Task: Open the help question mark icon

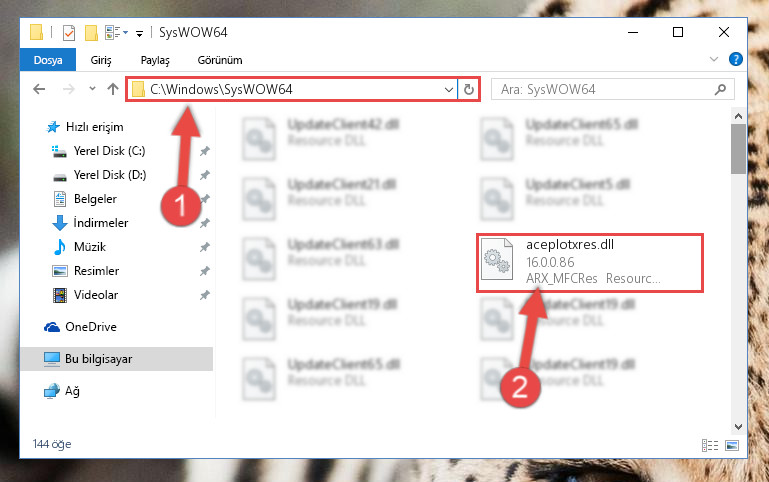Action: click(735, 59)
